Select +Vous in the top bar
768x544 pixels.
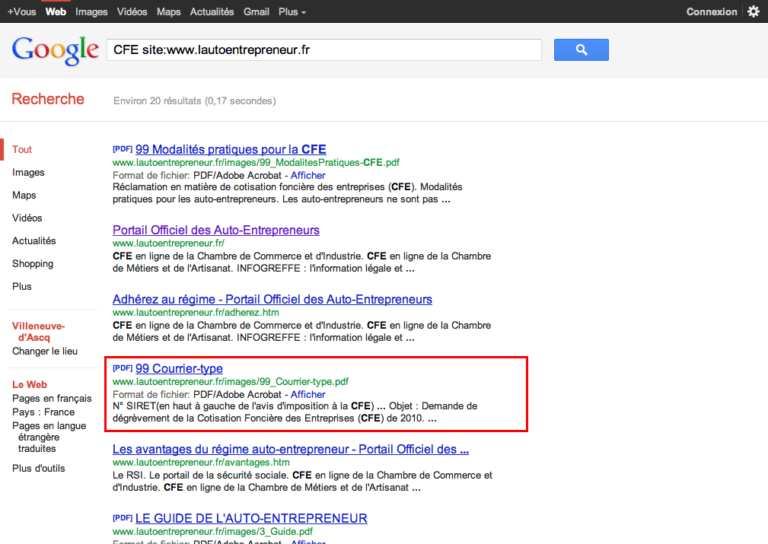tap(22, 12)
